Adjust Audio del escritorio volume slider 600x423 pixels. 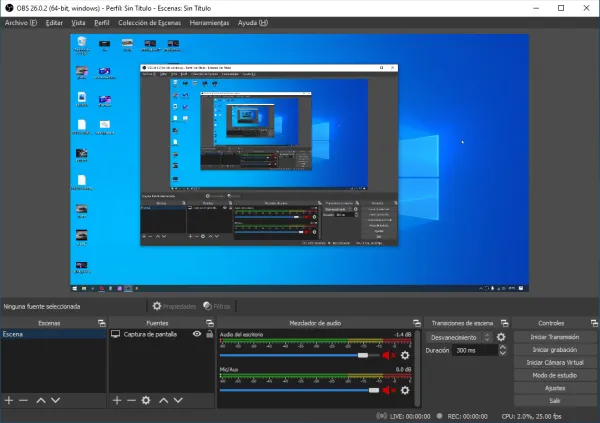pos(362,355)
